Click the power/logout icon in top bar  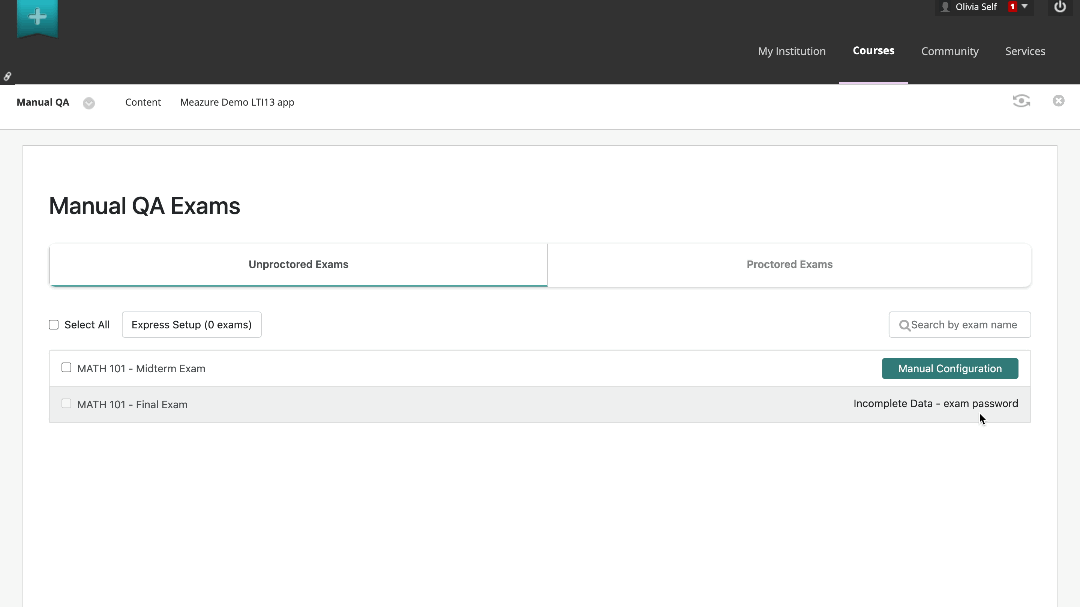(1060, 7)
